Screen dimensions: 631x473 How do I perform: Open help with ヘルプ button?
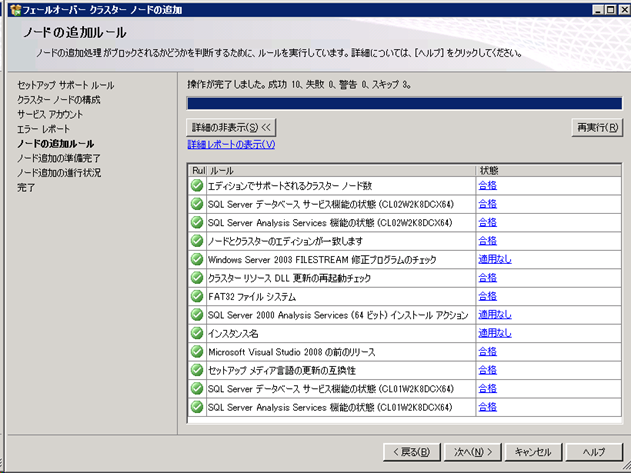point(594,452)
